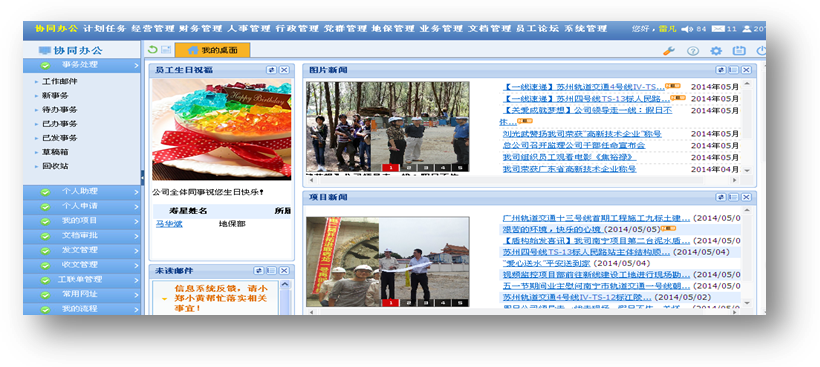Expand the 个人助理 section arrow
Viewport: 820px width, 367px height.
[136, 192]
